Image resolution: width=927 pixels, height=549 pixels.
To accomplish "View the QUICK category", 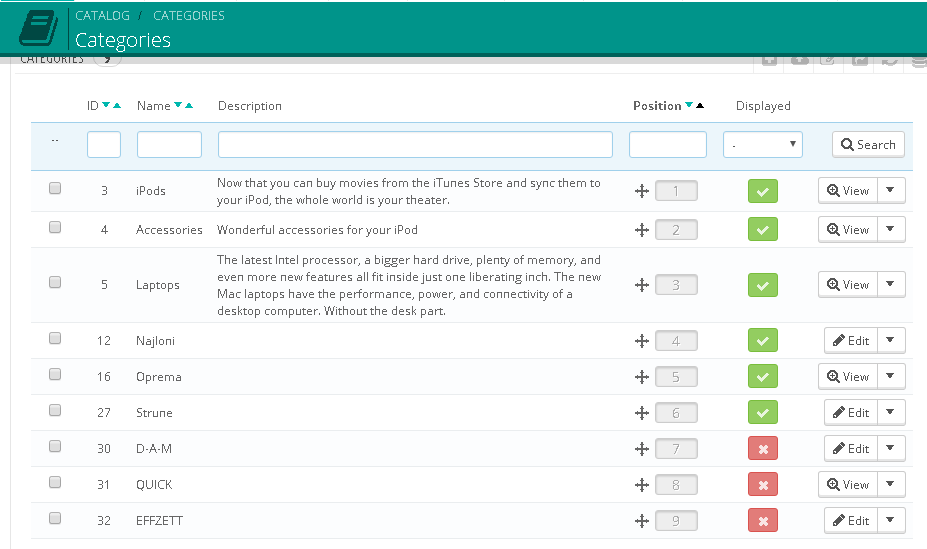I will point(848,485).
